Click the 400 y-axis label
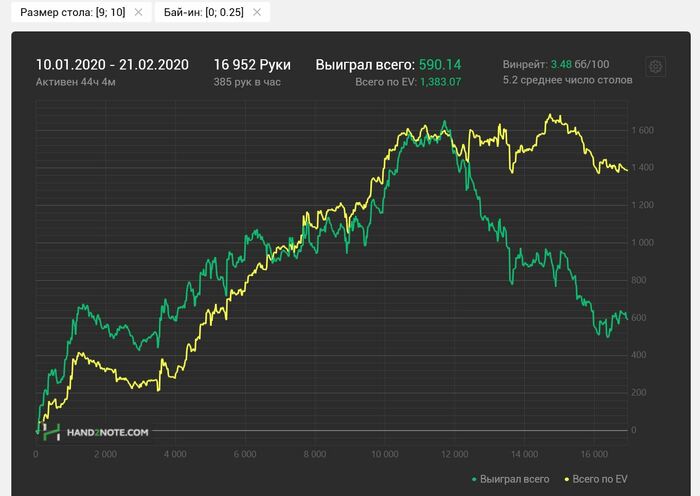 pyautogui.click(x=639, y=355)
